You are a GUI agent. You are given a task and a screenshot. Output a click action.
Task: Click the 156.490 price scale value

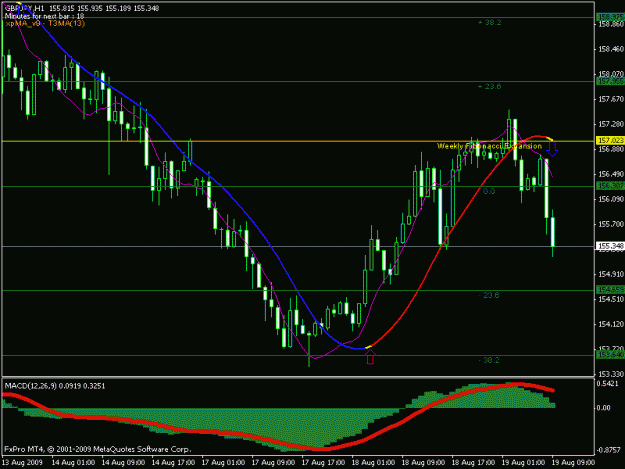coord(611,174)
